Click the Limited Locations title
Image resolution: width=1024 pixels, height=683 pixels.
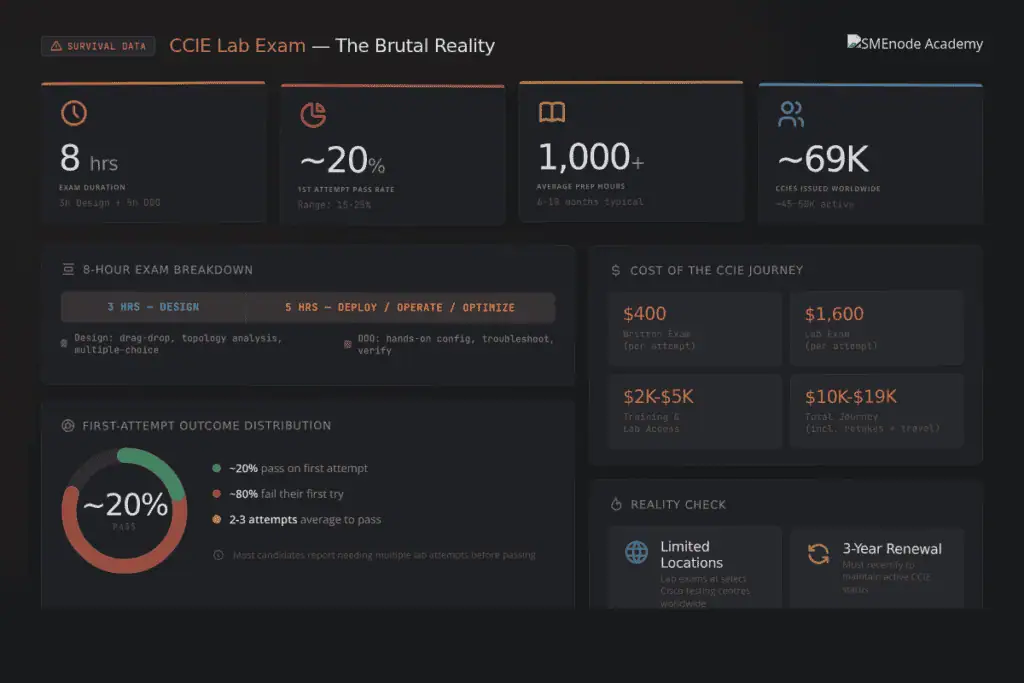tap(692, 554)
